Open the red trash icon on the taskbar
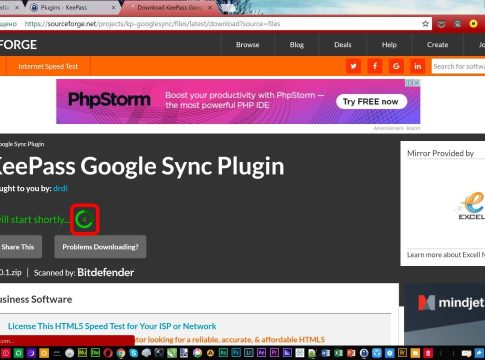Screen dimensions: 485x360 (428, 353)
